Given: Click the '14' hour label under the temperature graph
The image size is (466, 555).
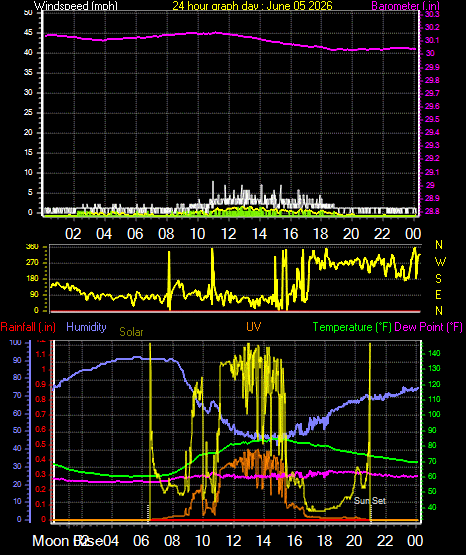Looking at the screenshot, I should 264,541.
